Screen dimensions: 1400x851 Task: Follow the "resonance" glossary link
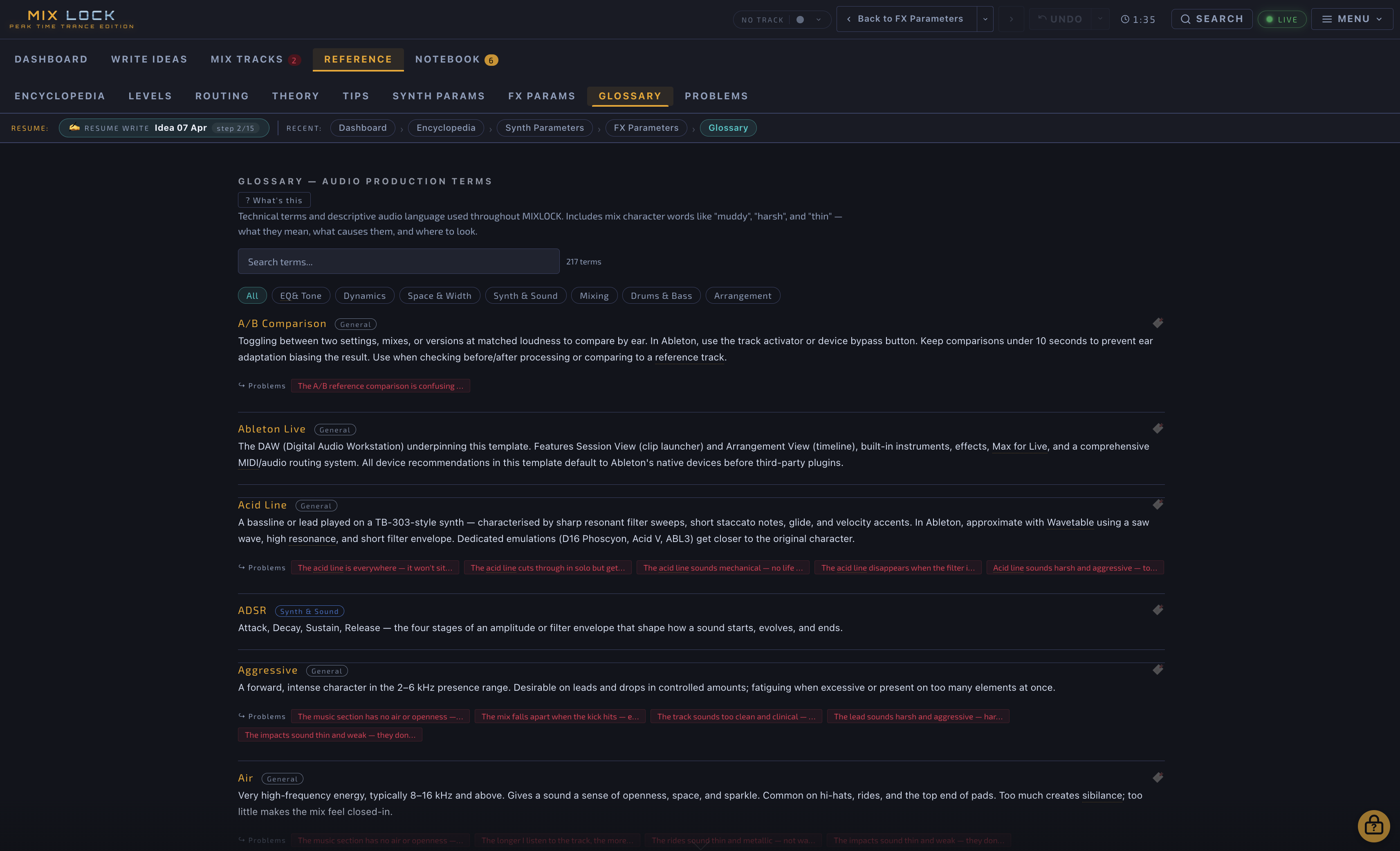pos(312,539)
